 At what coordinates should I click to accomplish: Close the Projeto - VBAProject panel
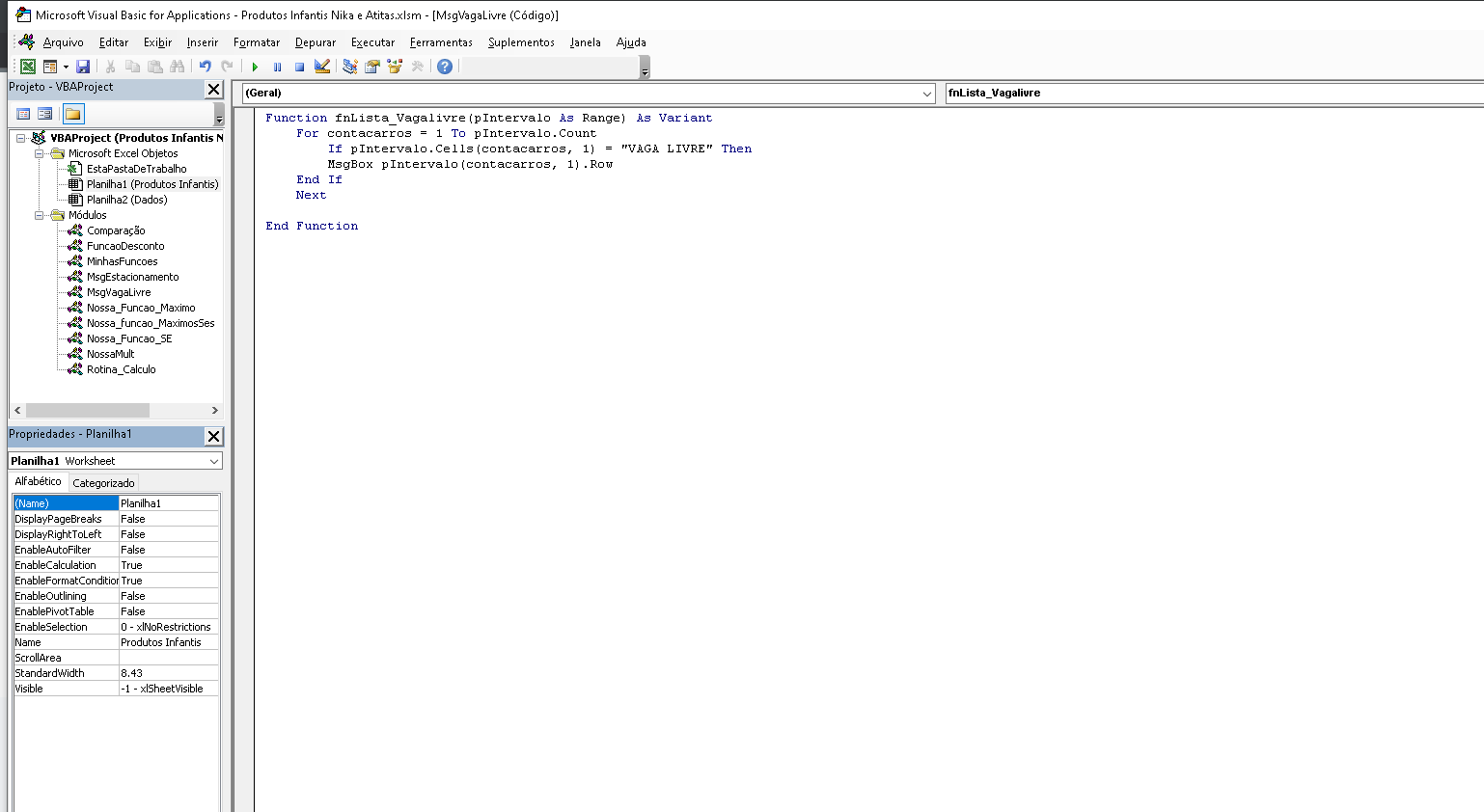[213, 90]
